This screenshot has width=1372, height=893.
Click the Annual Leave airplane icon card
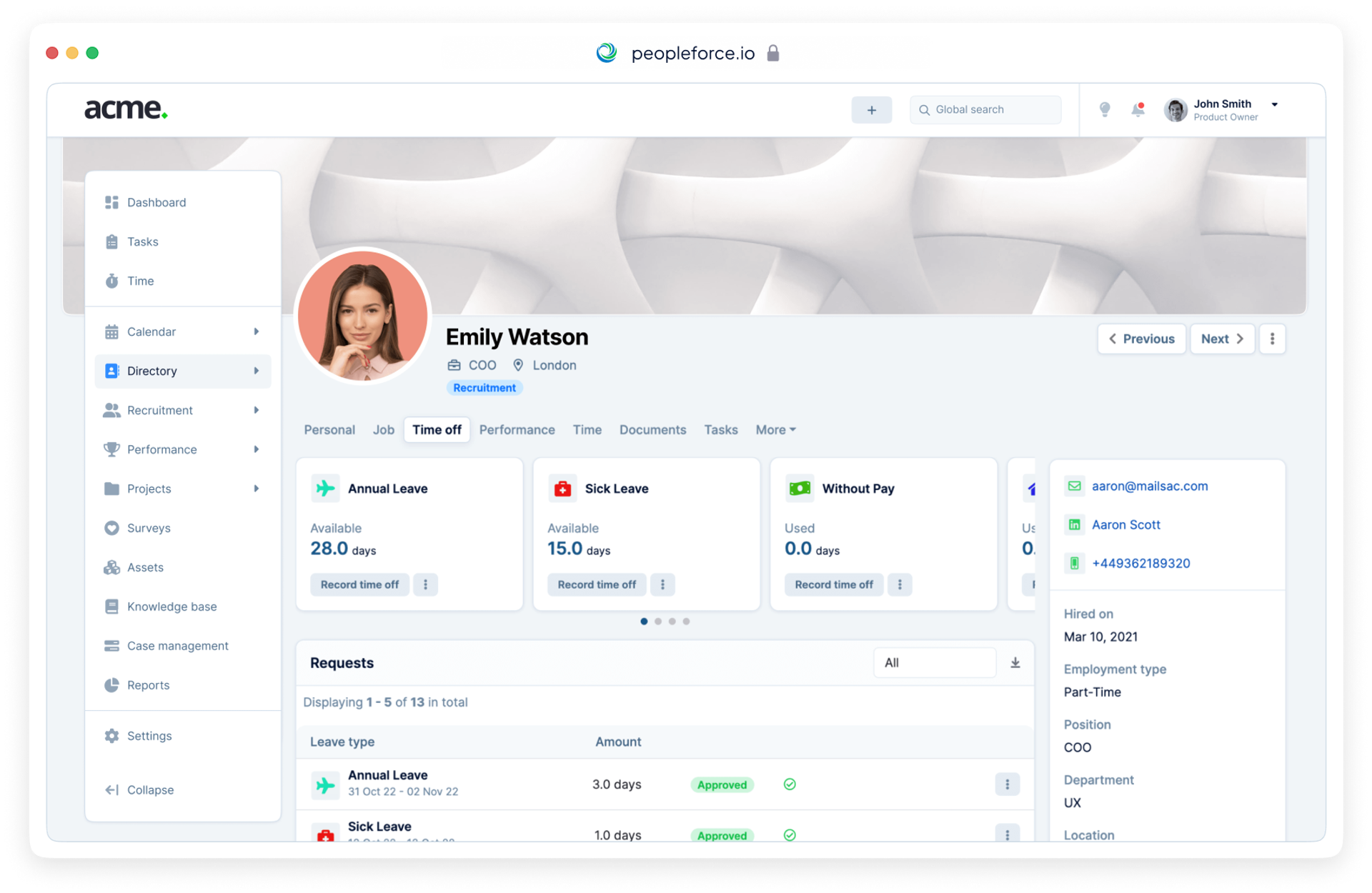[x=325, y=489]
